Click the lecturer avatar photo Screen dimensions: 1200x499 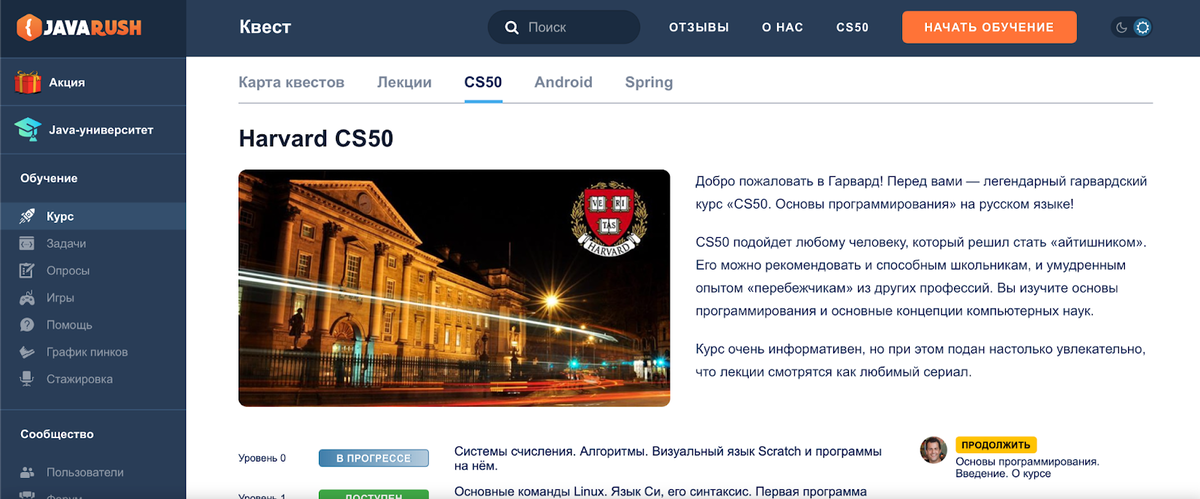click(933, 450)
